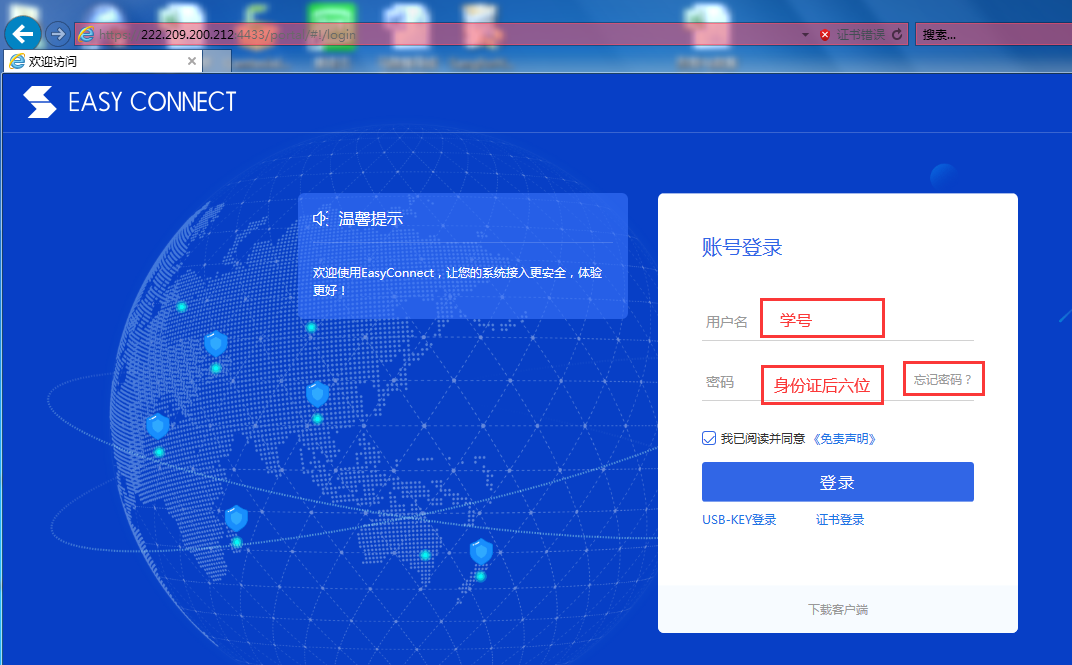
Task: Click 下载客户端 to download the client
Action: [x=838, y=609]
